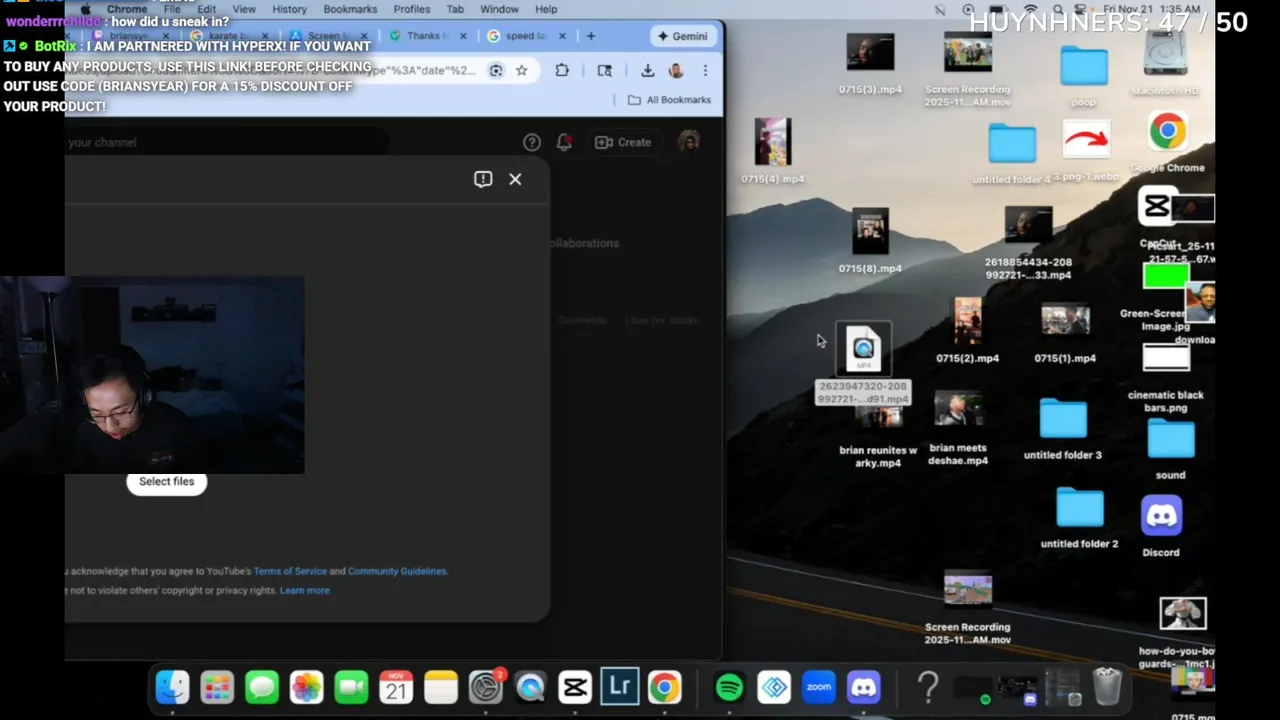Send feedback from upload dialog

click(483, 179)
